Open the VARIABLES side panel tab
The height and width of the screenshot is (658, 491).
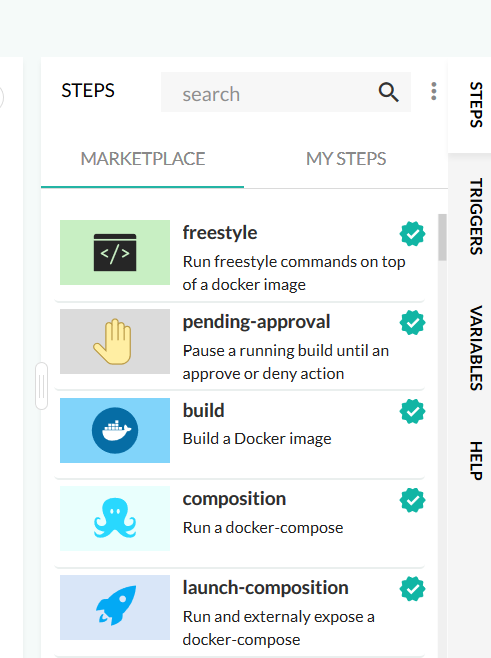476,348
